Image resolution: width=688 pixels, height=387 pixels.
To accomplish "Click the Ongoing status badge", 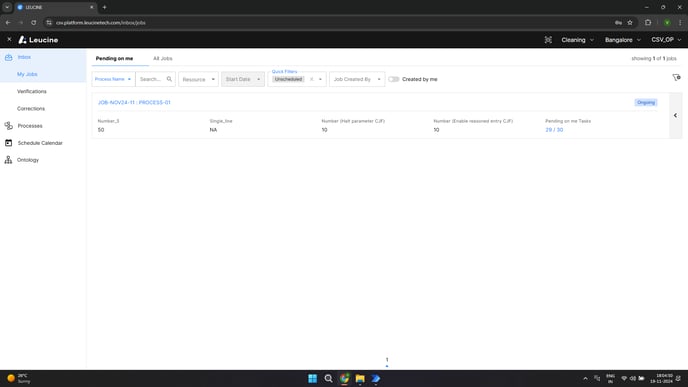I will click(645, 103).
